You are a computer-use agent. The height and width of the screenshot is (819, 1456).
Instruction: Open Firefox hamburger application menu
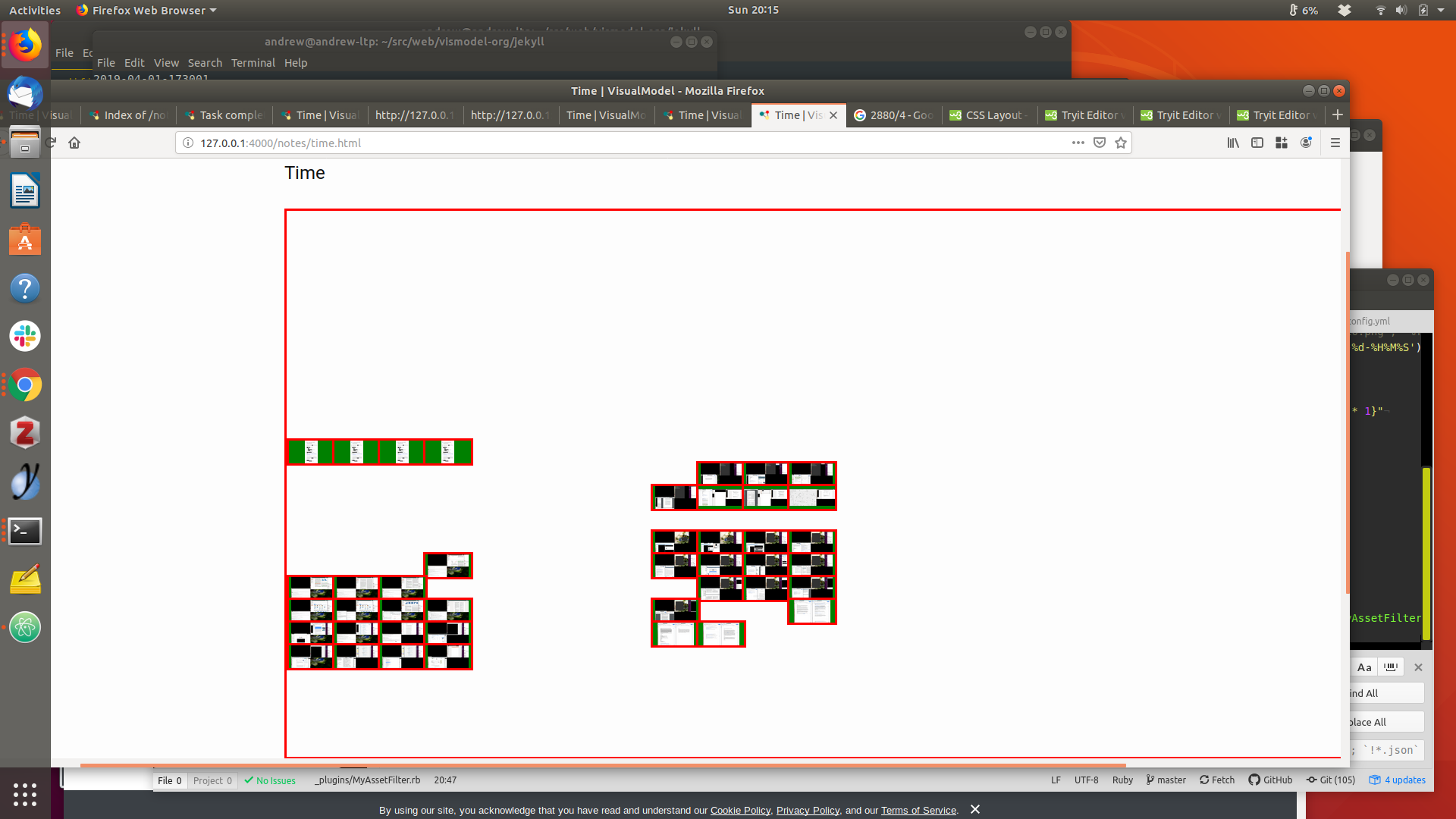click(x=1335, y=143)
